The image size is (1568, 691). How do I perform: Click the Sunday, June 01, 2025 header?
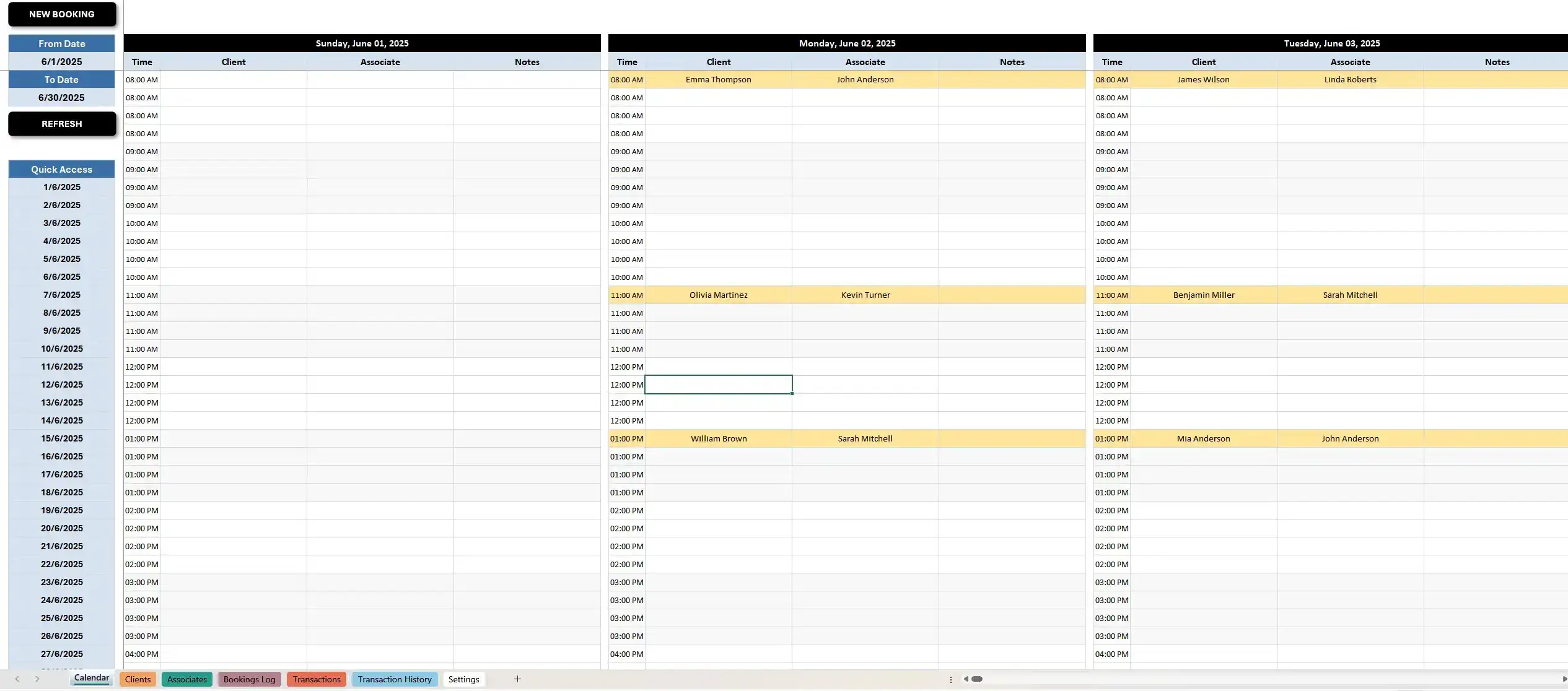click(362, 43)
